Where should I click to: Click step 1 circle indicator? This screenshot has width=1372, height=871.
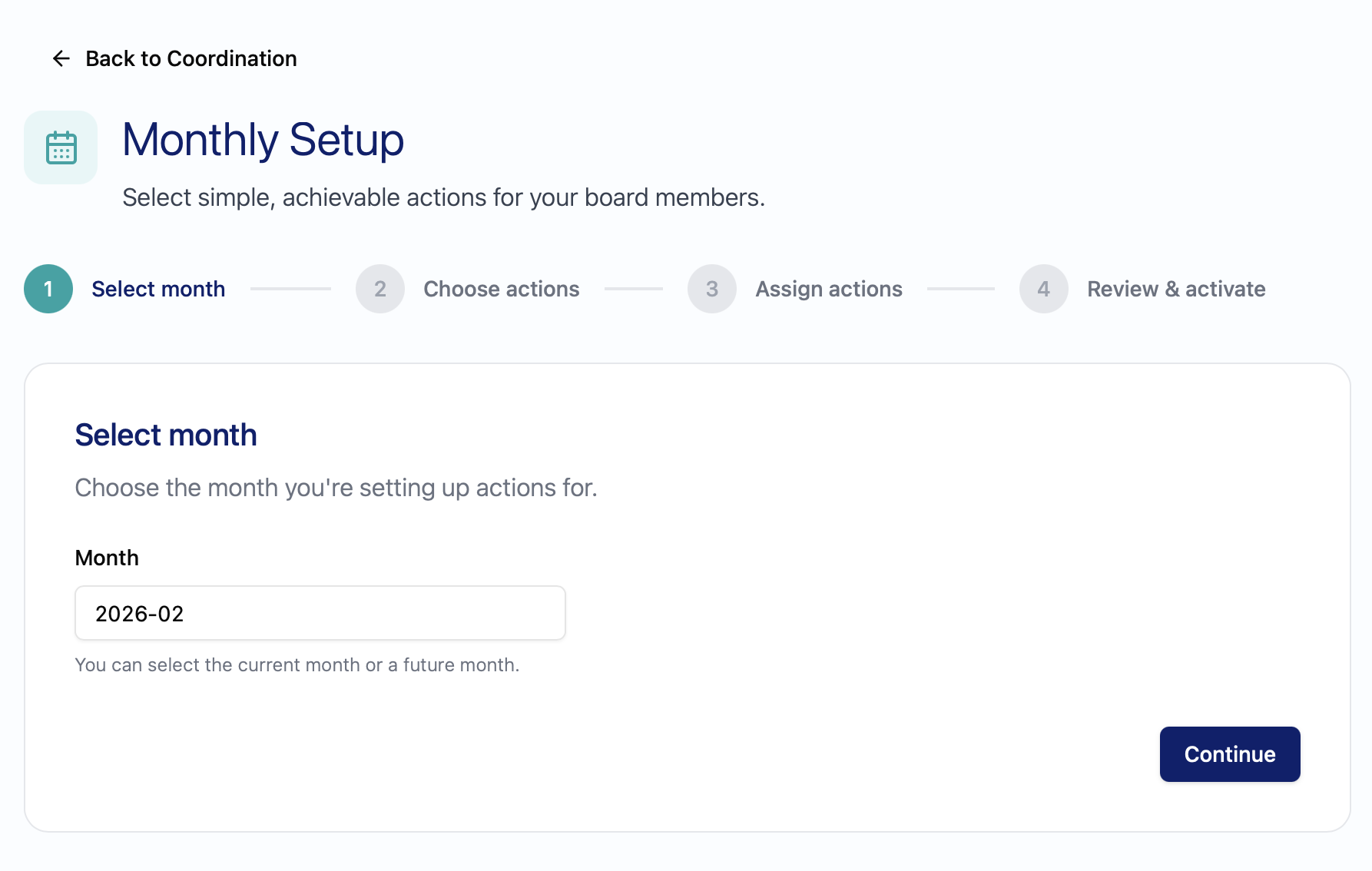[48, 289]
